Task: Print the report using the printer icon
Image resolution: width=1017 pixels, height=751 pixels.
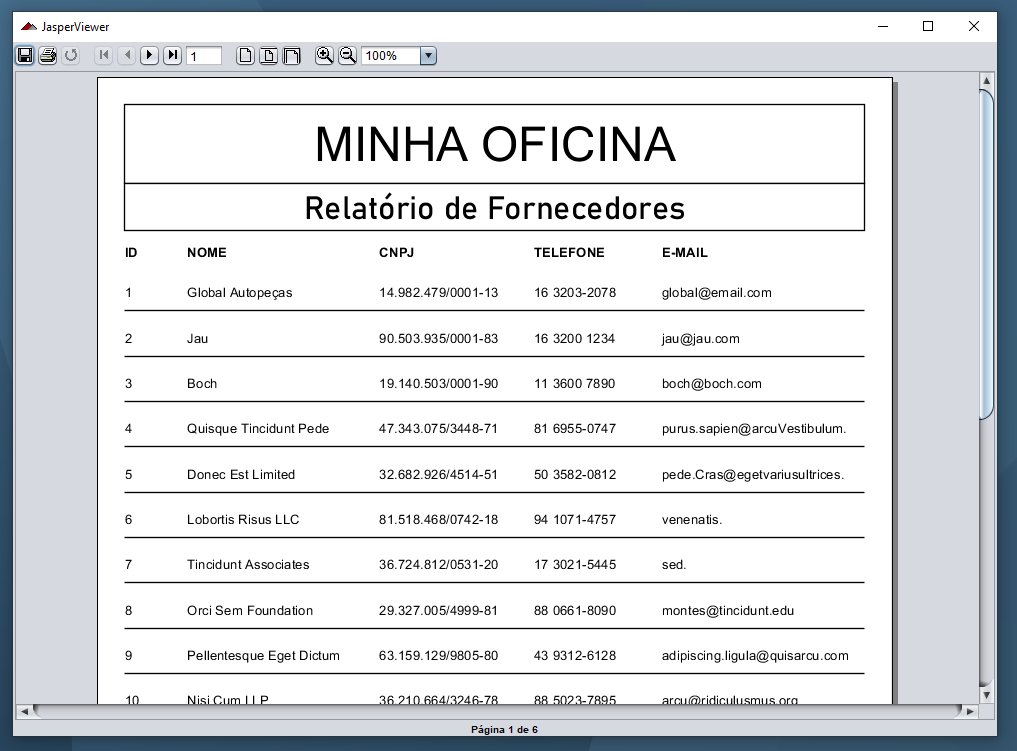Action: pyautogui.click(x=48, y=56)
